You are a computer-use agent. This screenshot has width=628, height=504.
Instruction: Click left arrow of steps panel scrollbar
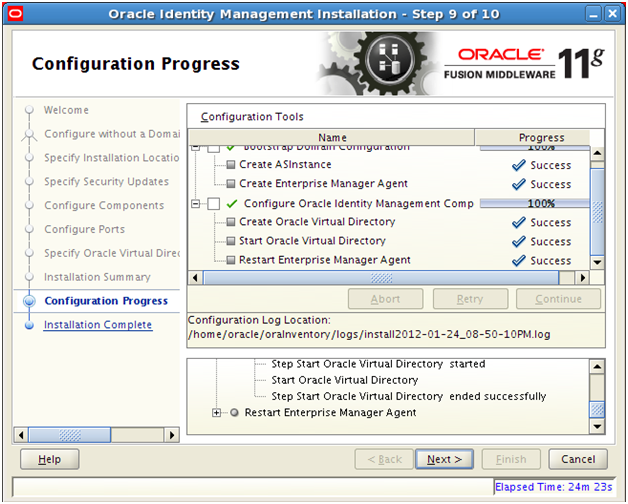tap(21, 435)
